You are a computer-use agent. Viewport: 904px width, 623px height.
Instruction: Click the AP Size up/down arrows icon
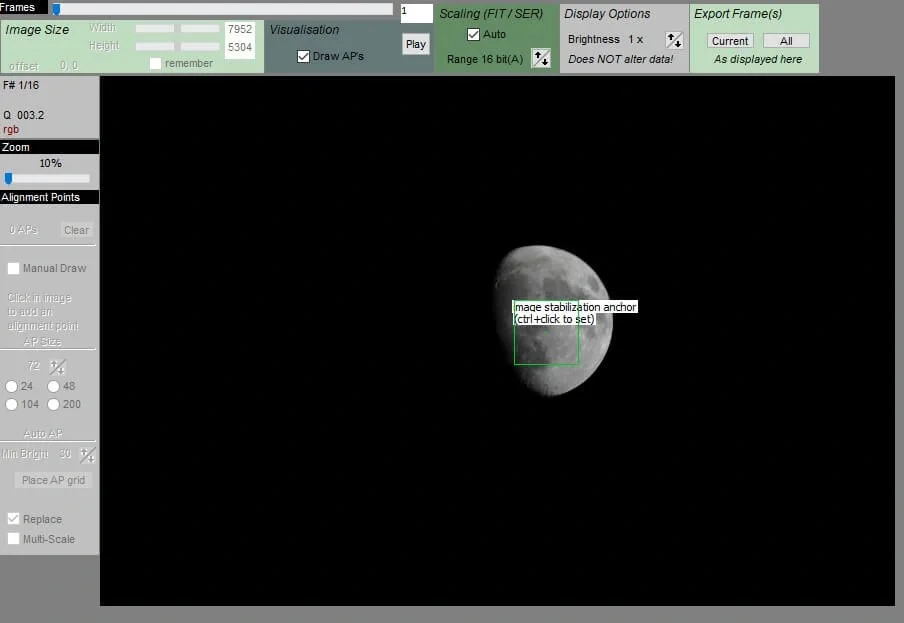58,367
